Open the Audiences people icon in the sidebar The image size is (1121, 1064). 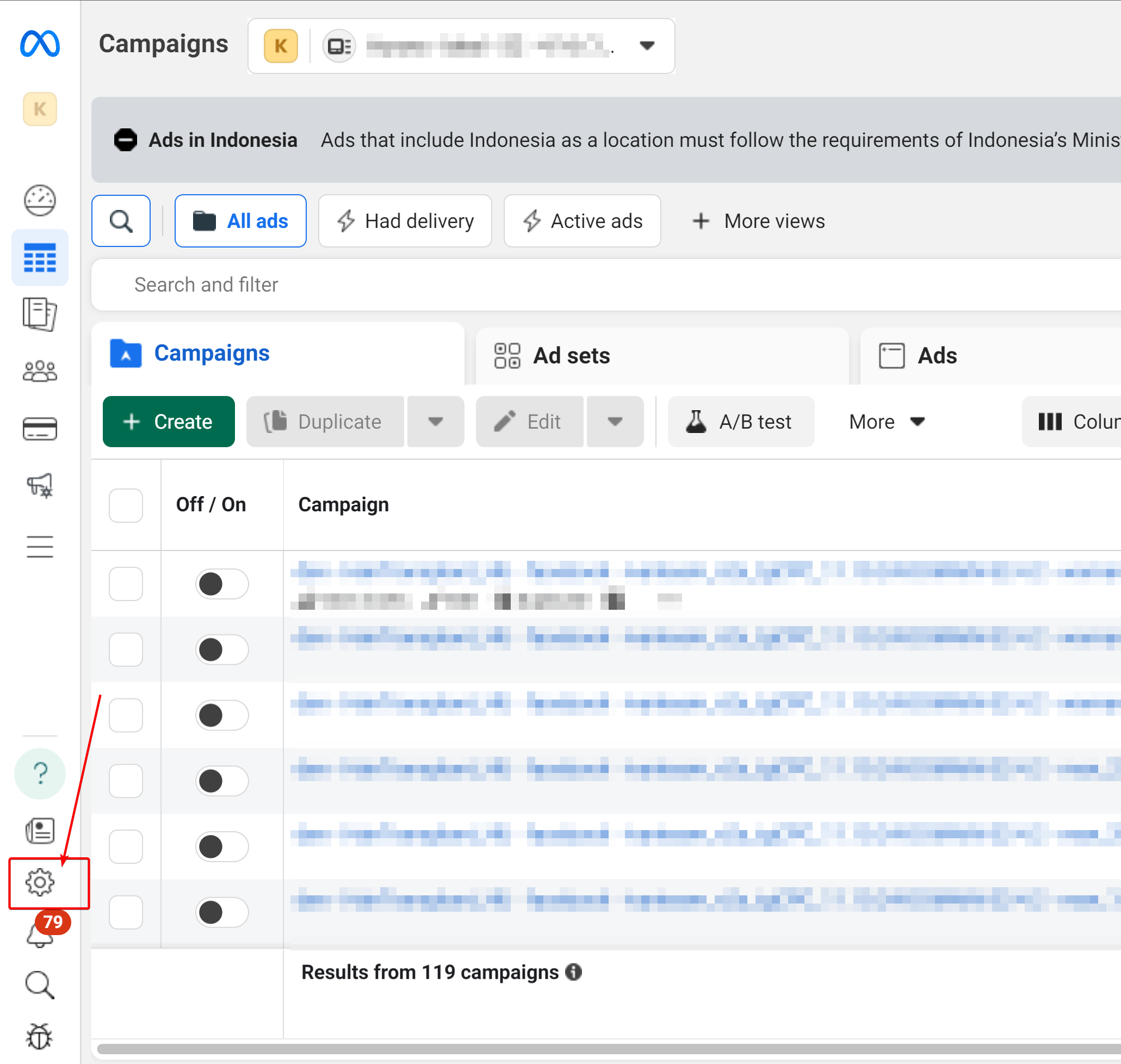[x=40, y=372]
